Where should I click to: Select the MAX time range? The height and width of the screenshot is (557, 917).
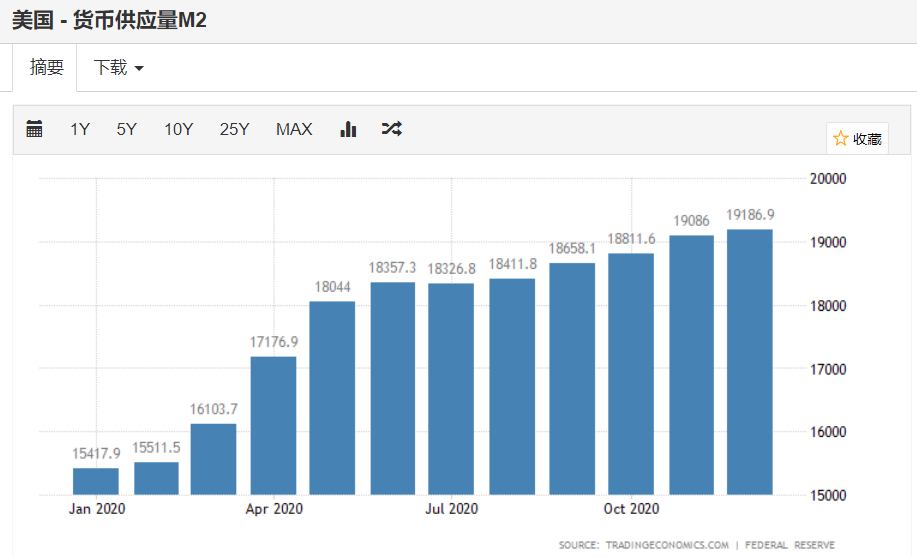point(294,129)
